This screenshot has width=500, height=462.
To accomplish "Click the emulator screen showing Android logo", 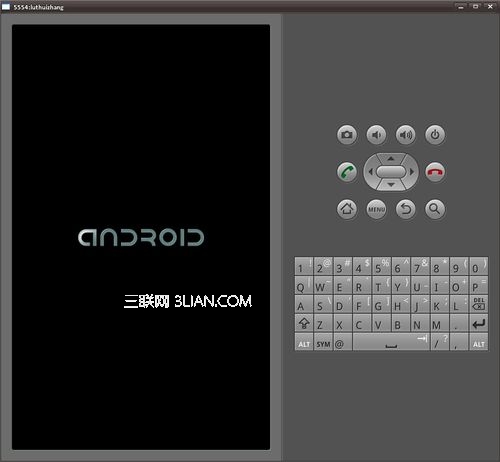I will click(141, 237).
